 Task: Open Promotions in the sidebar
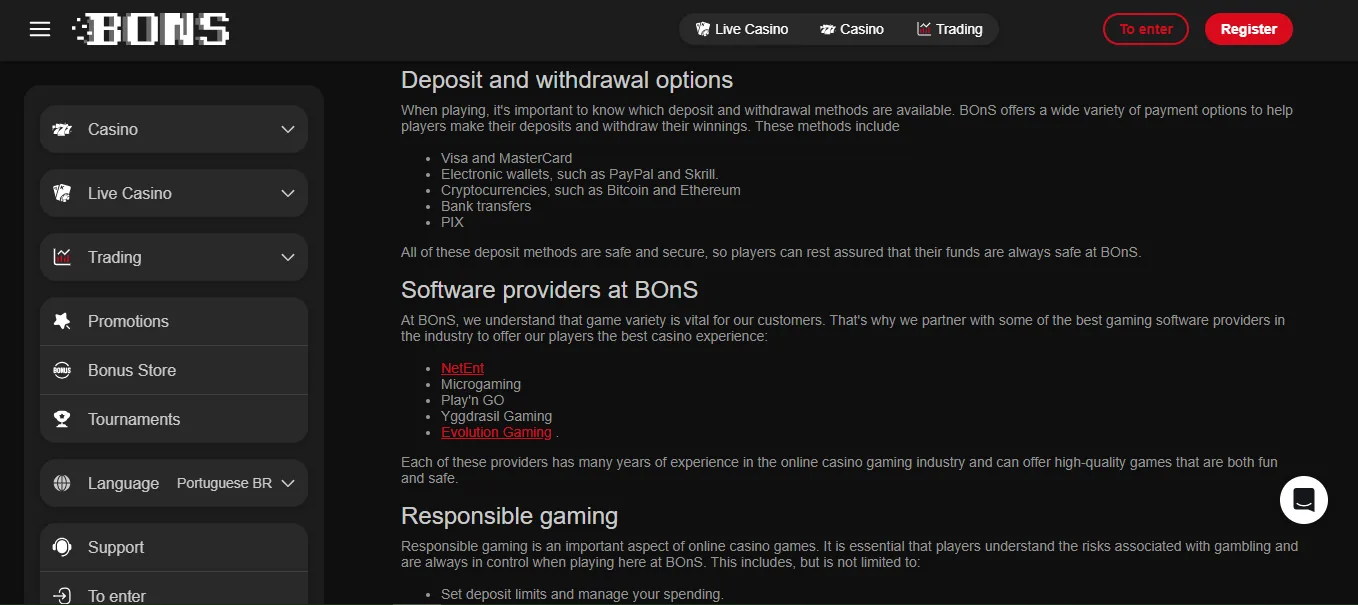[x=174, y=321]
